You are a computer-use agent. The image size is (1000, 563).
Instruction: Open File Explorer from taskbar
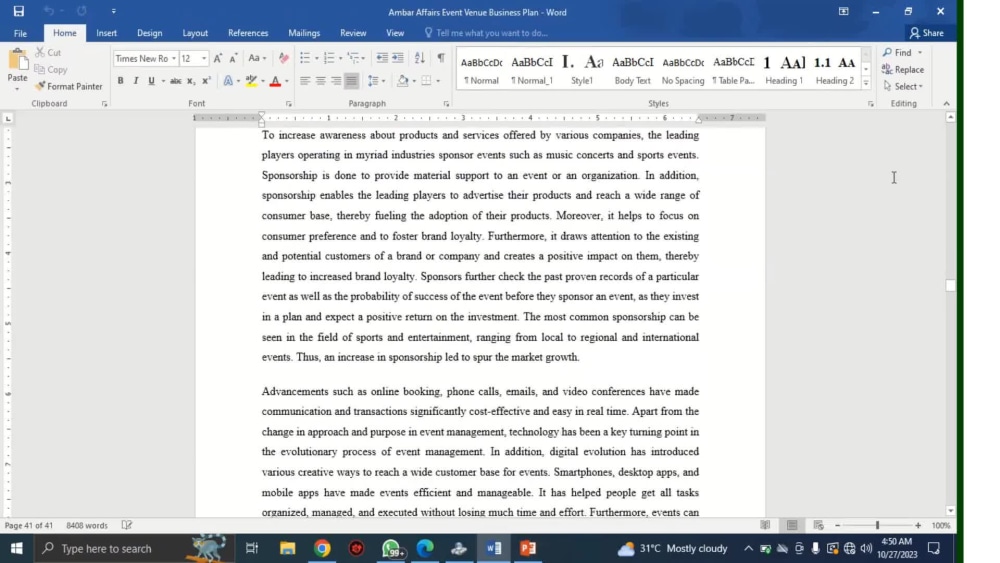coord(288,548)
